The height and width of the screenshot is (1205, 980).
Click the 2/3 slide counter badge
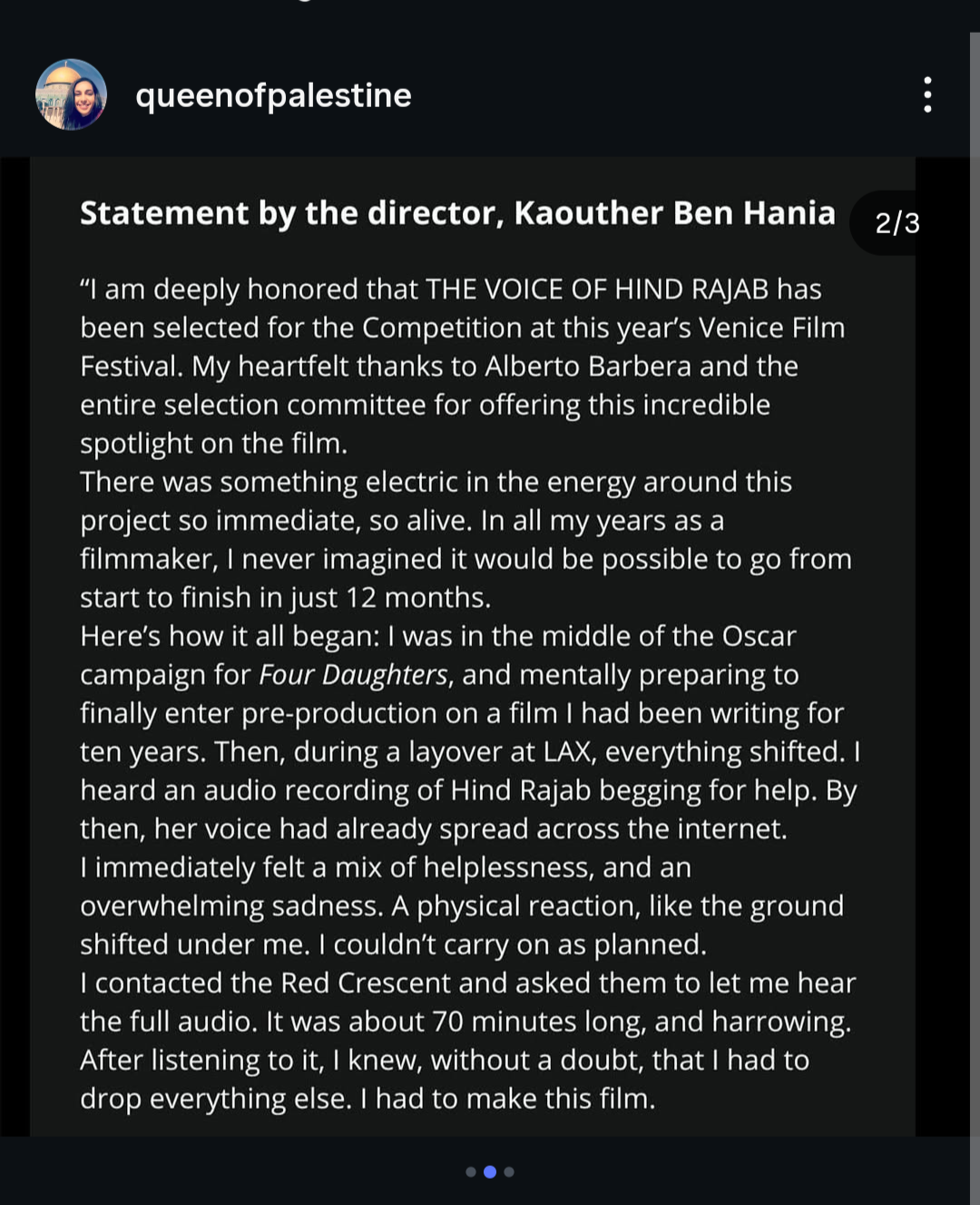pos(897,223)
